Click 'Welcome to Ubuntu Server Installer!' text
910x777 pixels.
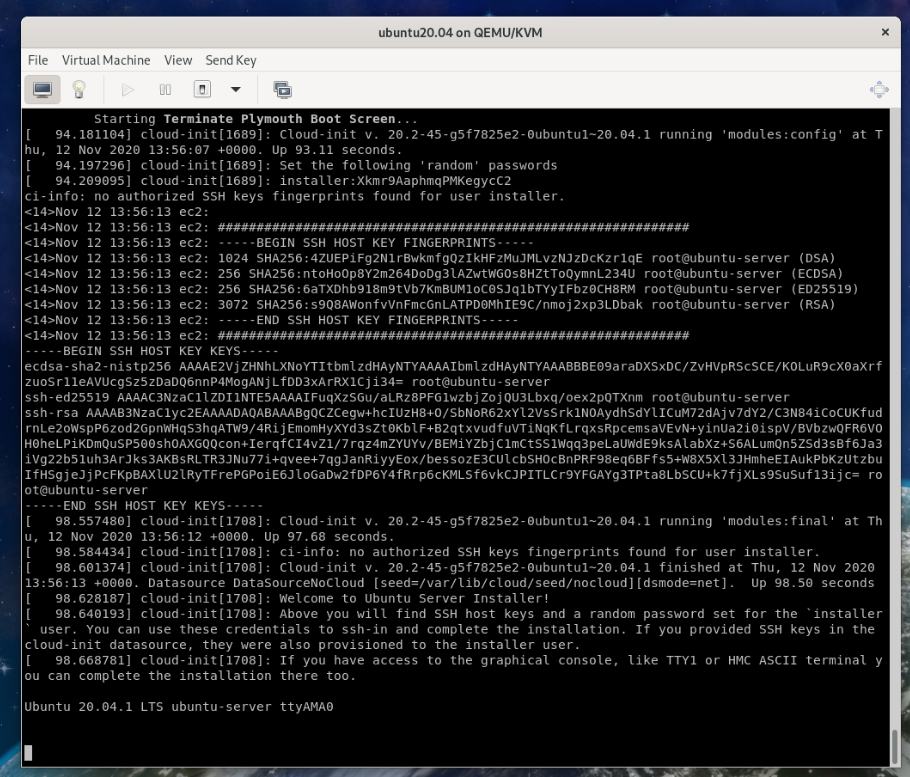(x=414, y=598)
